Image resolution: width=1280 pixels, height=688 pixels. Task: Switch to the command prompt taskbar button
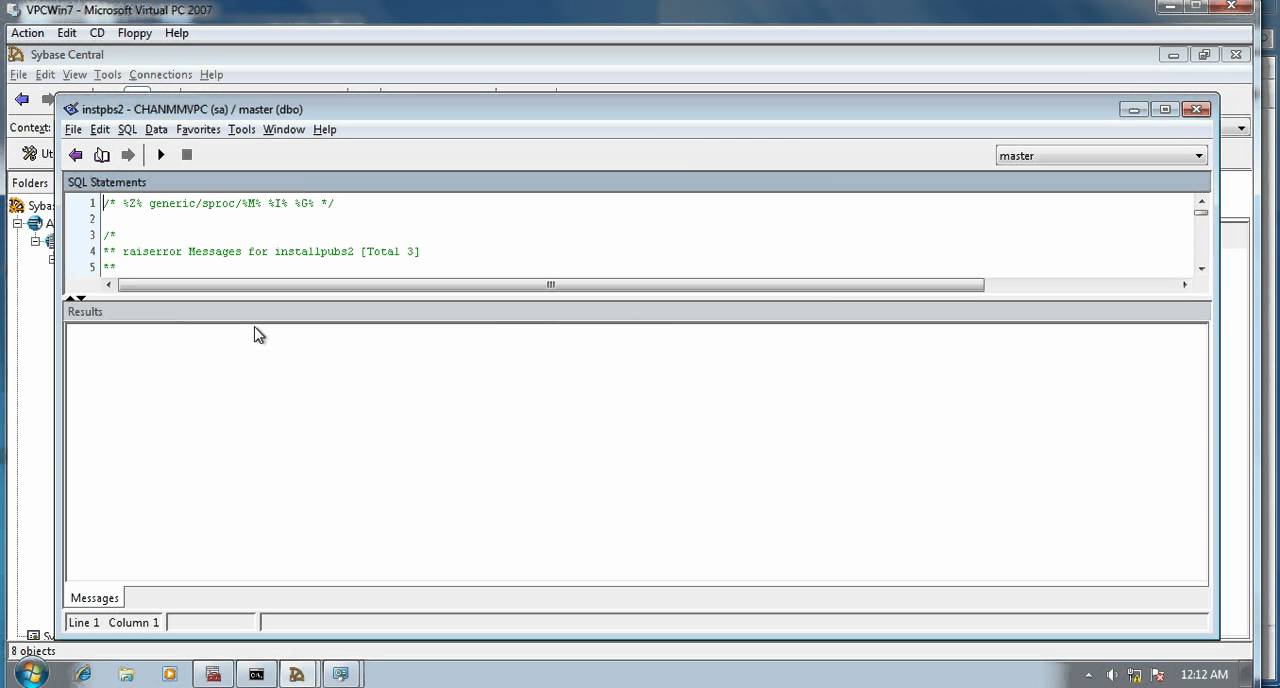257,674
